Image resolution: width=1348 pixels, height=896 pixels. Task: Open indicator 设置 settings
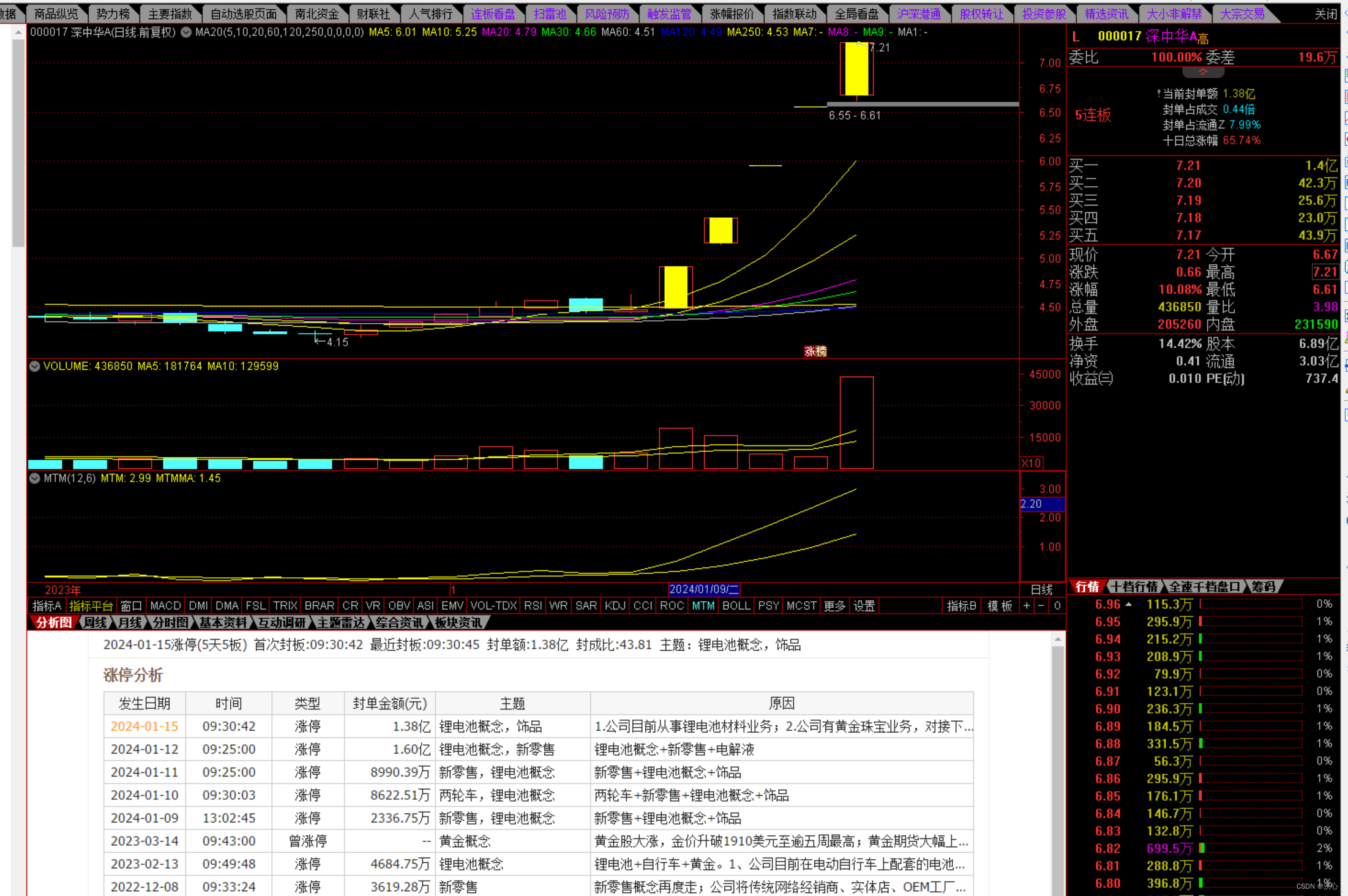[864, 606]
